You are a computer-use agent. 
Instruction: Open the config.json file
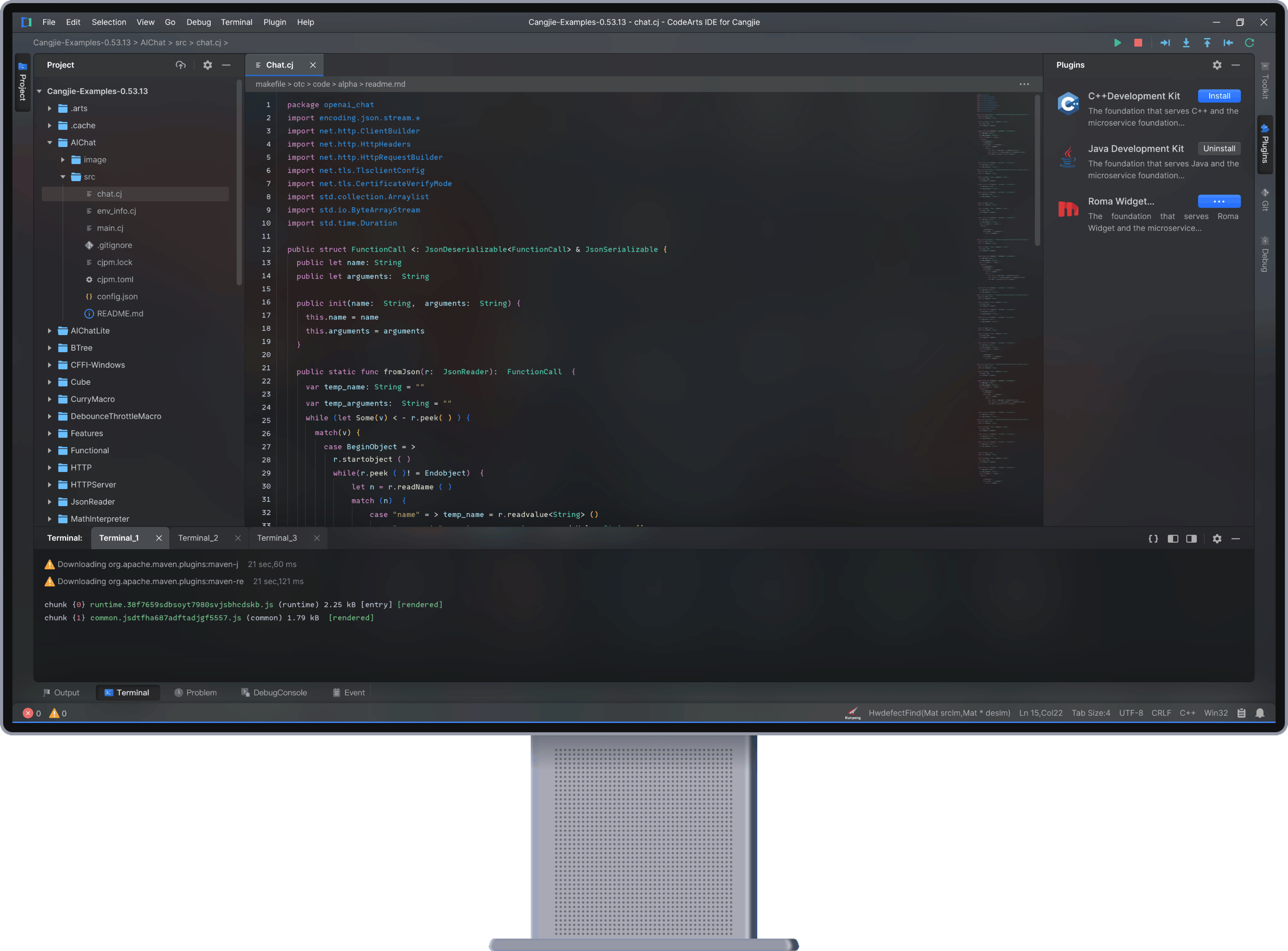point(117,297)
